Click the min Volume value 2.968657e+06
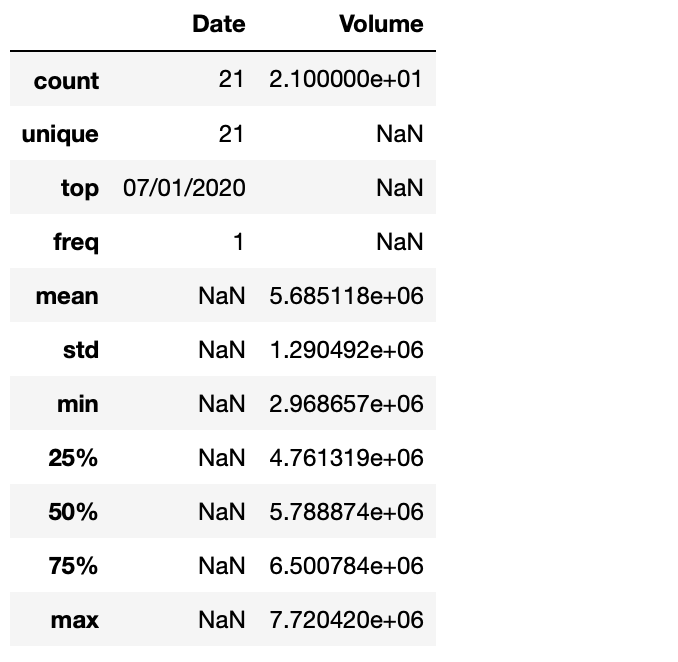Screen dimensions: 678x662 [x=346, y=405]
